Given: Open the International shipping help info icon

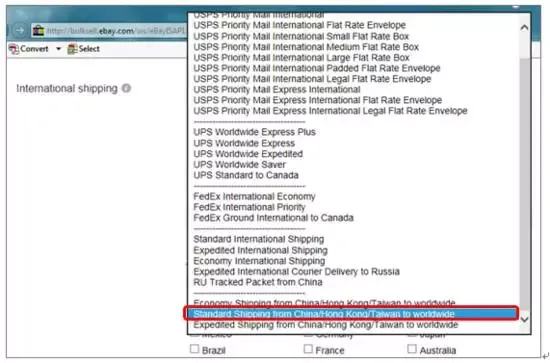Looking at the screenshot, I should (126, 88).
